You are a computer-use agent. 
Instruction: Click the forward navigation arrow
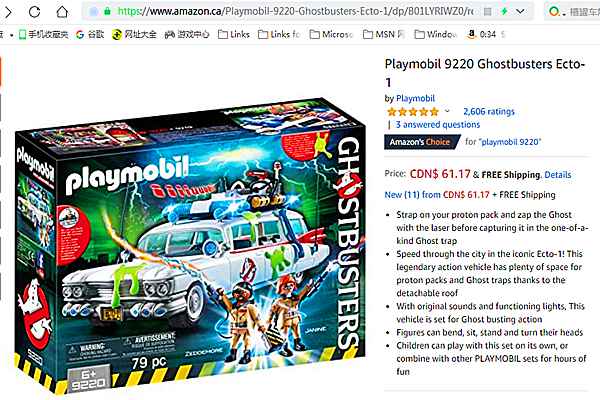8,12
